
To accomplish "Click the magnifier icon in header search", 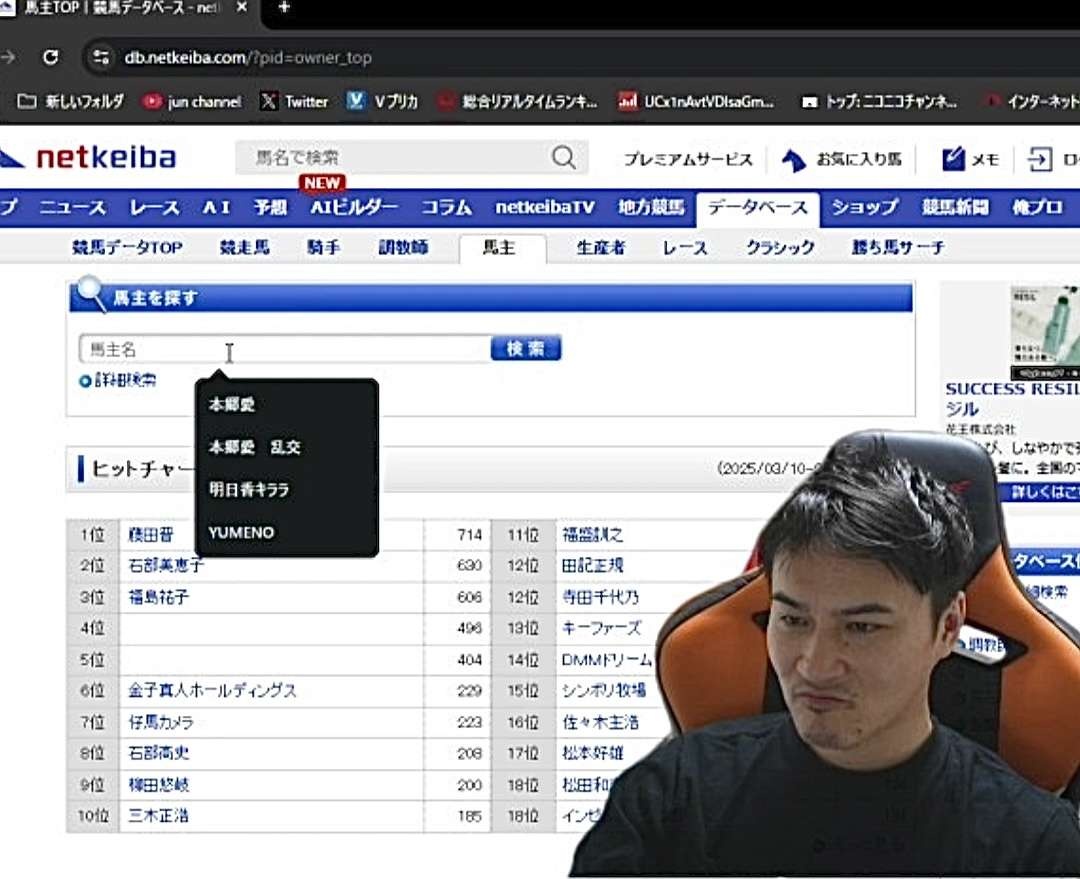I will 564,158.
